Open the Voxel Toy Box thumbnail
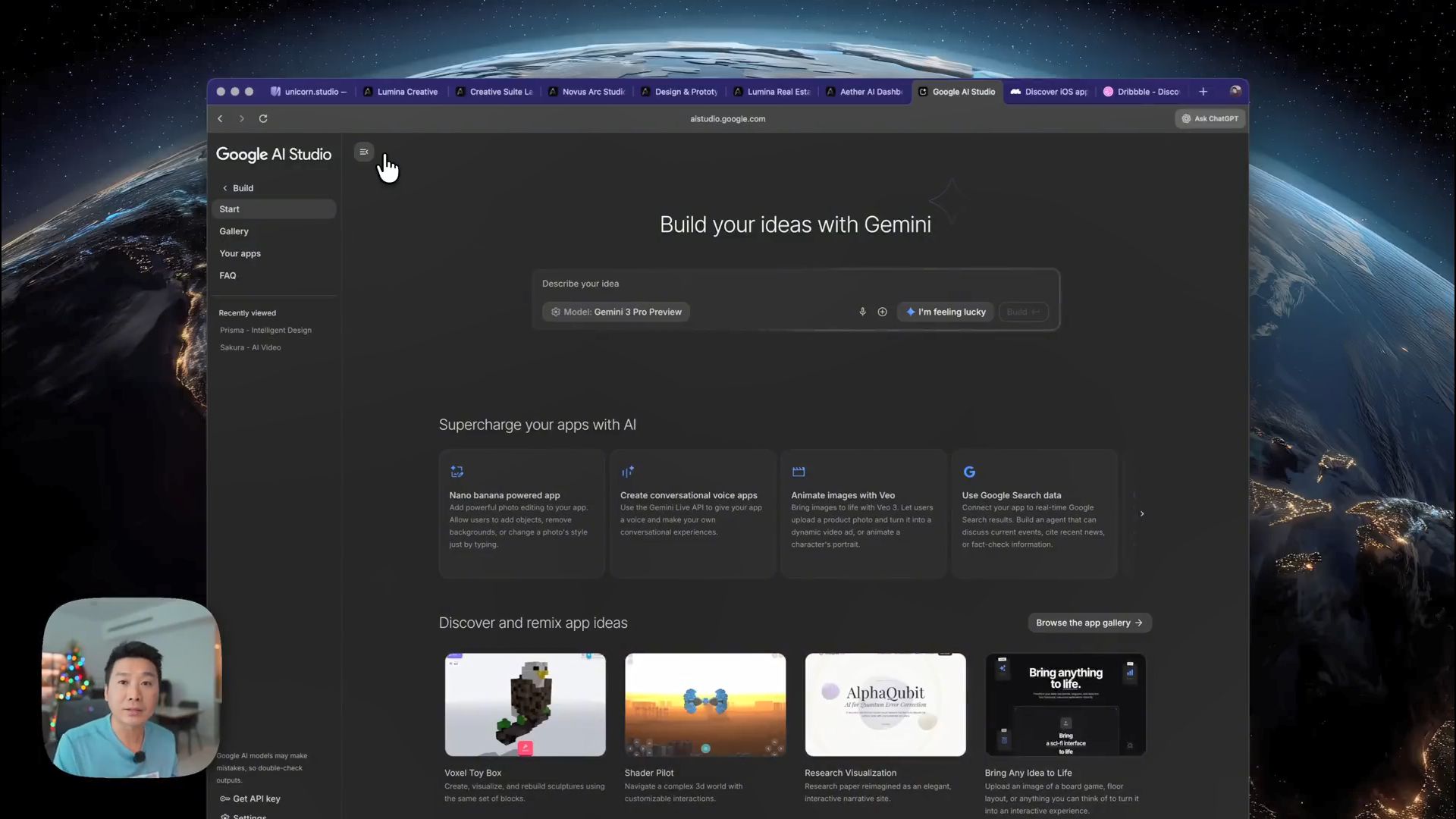This screenshot has width=1456, height=819. coord(525,704)
